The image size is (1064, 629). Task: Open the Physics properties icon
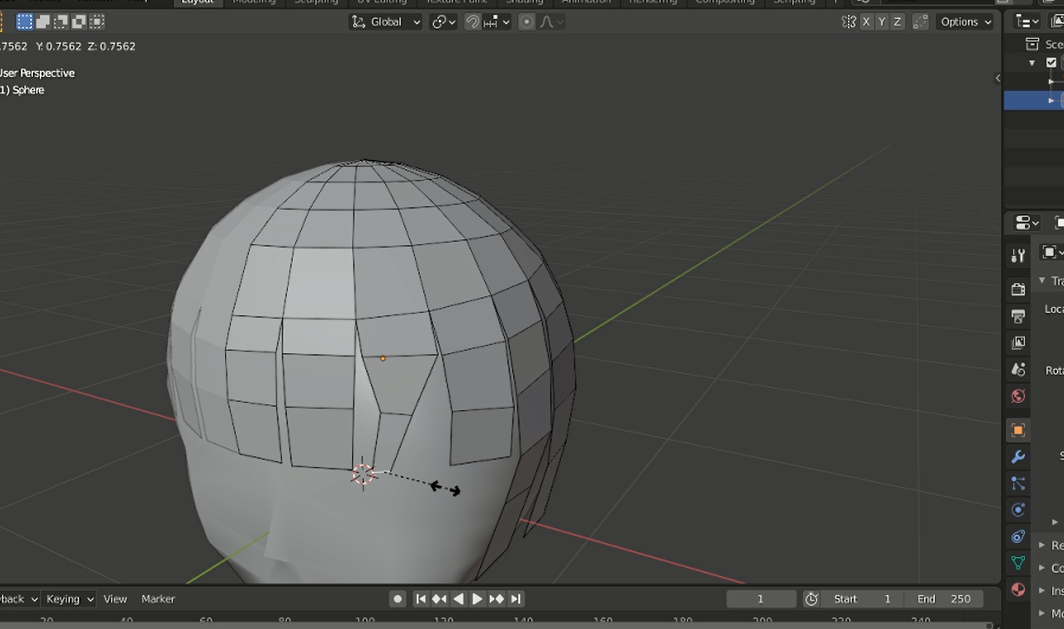[1018, 510]
